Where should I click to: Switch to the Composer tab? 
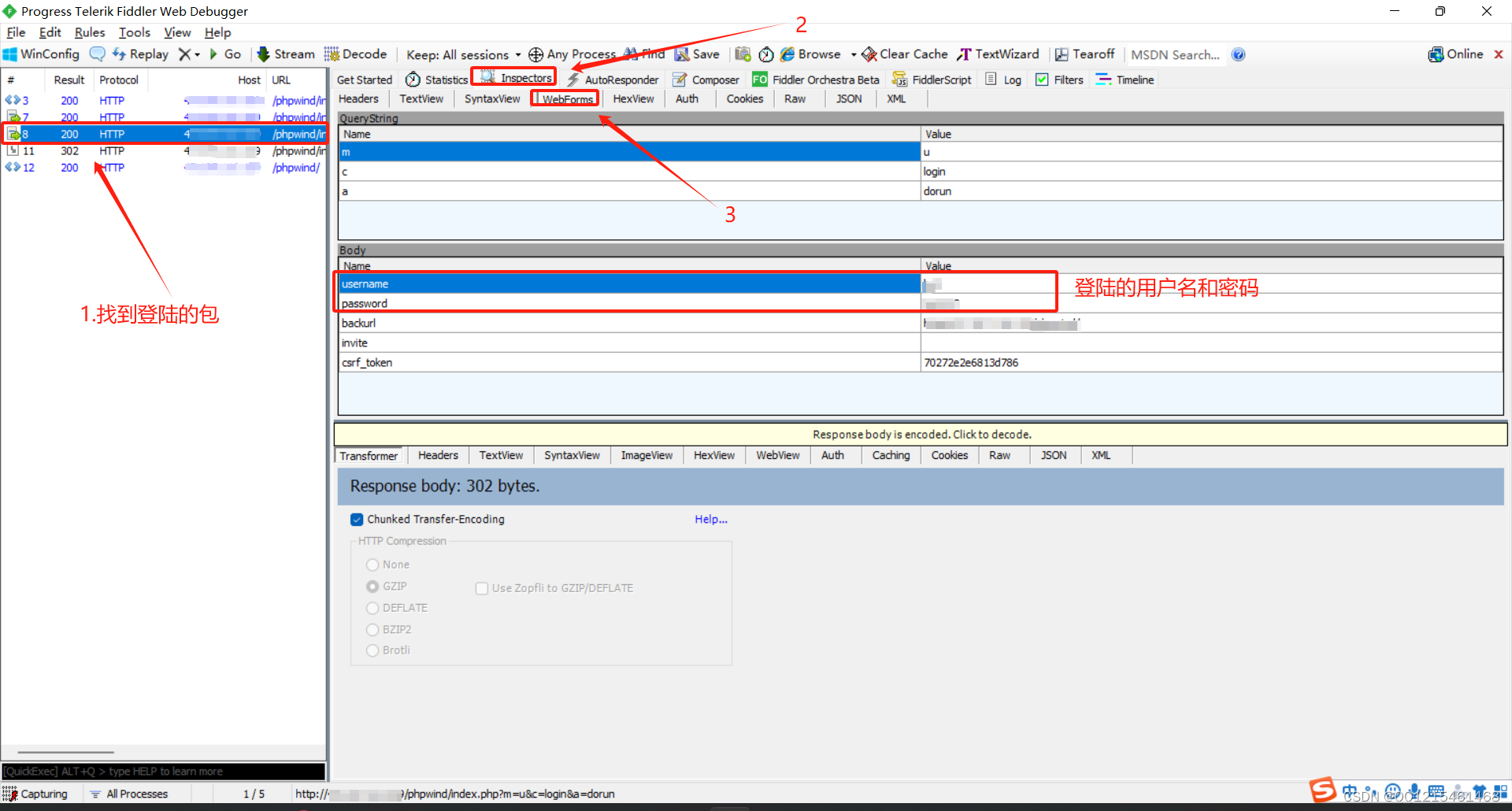tap(706, 80)
